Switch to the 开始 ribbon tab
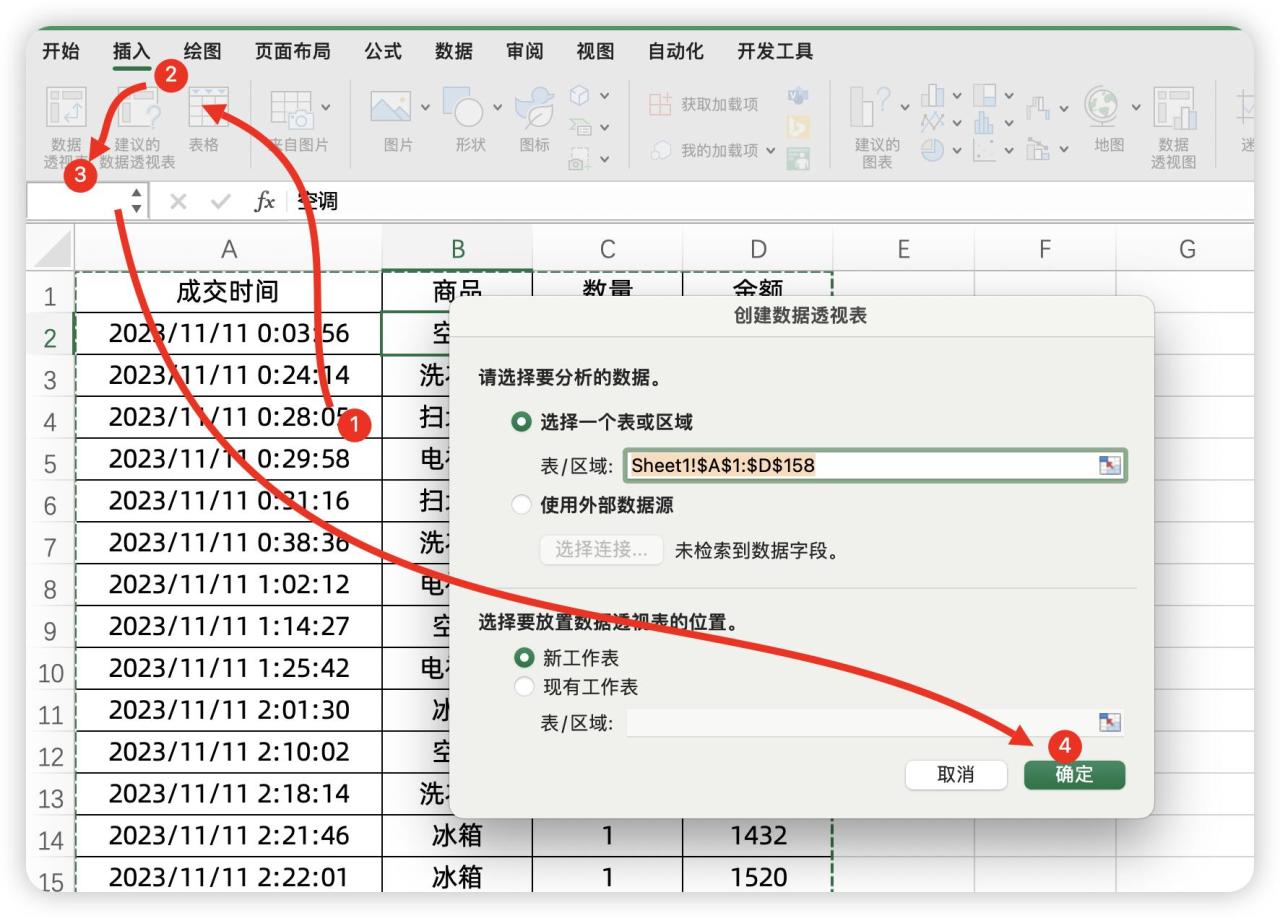The height and width of the screenshot is (918, 1280). click(x=61, y=51)
